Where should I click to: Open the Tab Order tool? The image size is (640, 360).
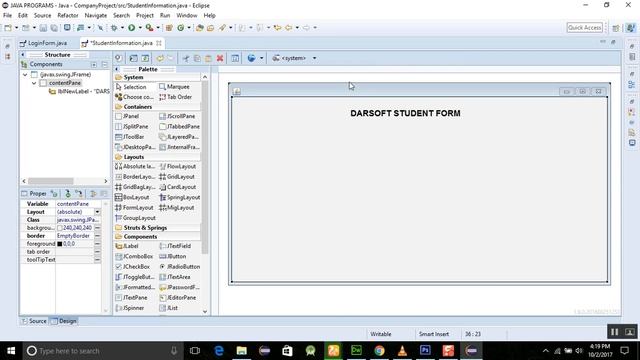pos(176,97)
